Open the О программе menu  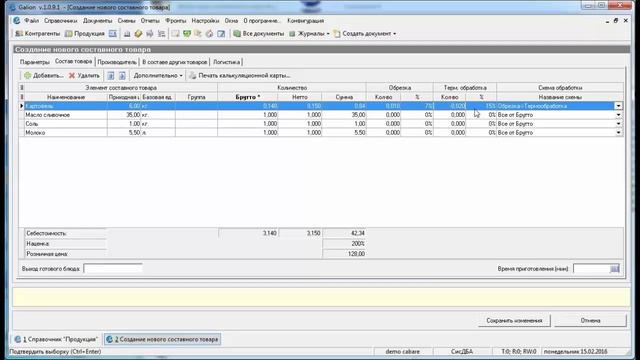point(262,20)
